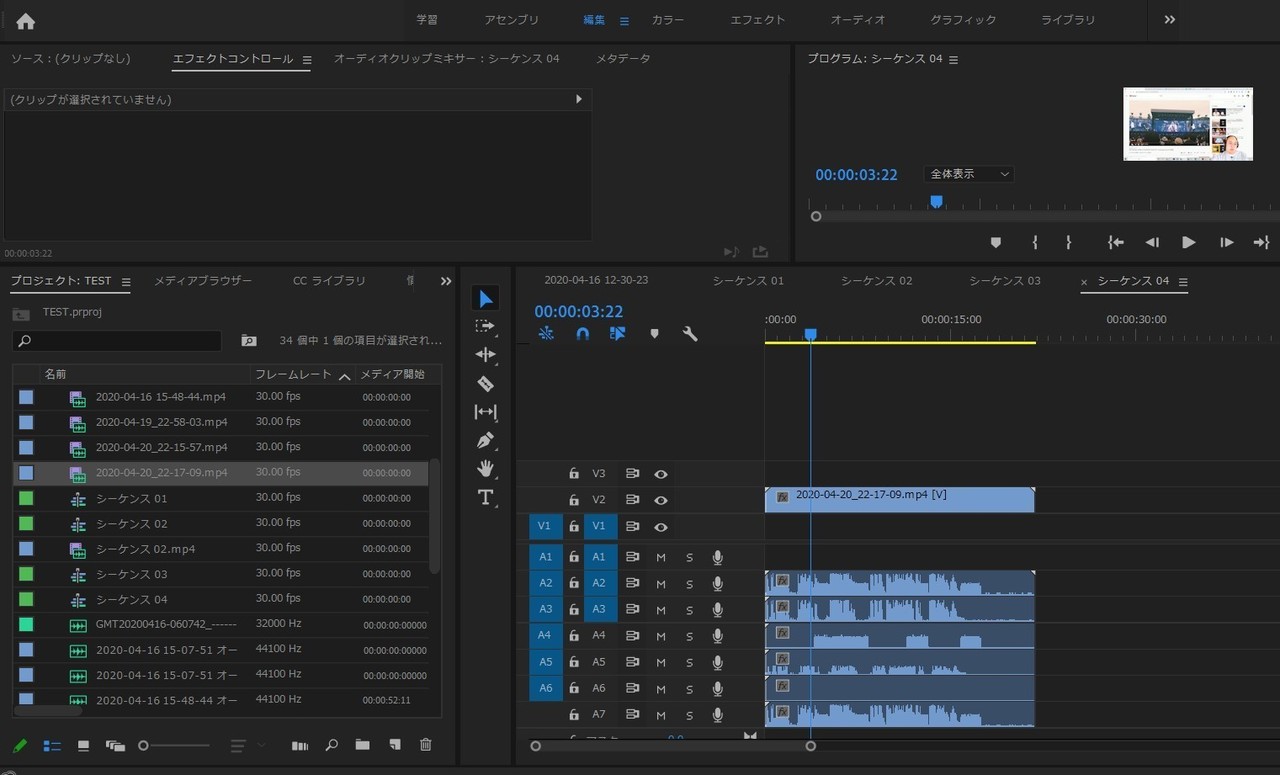Open CC ライブラリ tab
Viewport: 1280px width, 775px height.
(329, 282)
